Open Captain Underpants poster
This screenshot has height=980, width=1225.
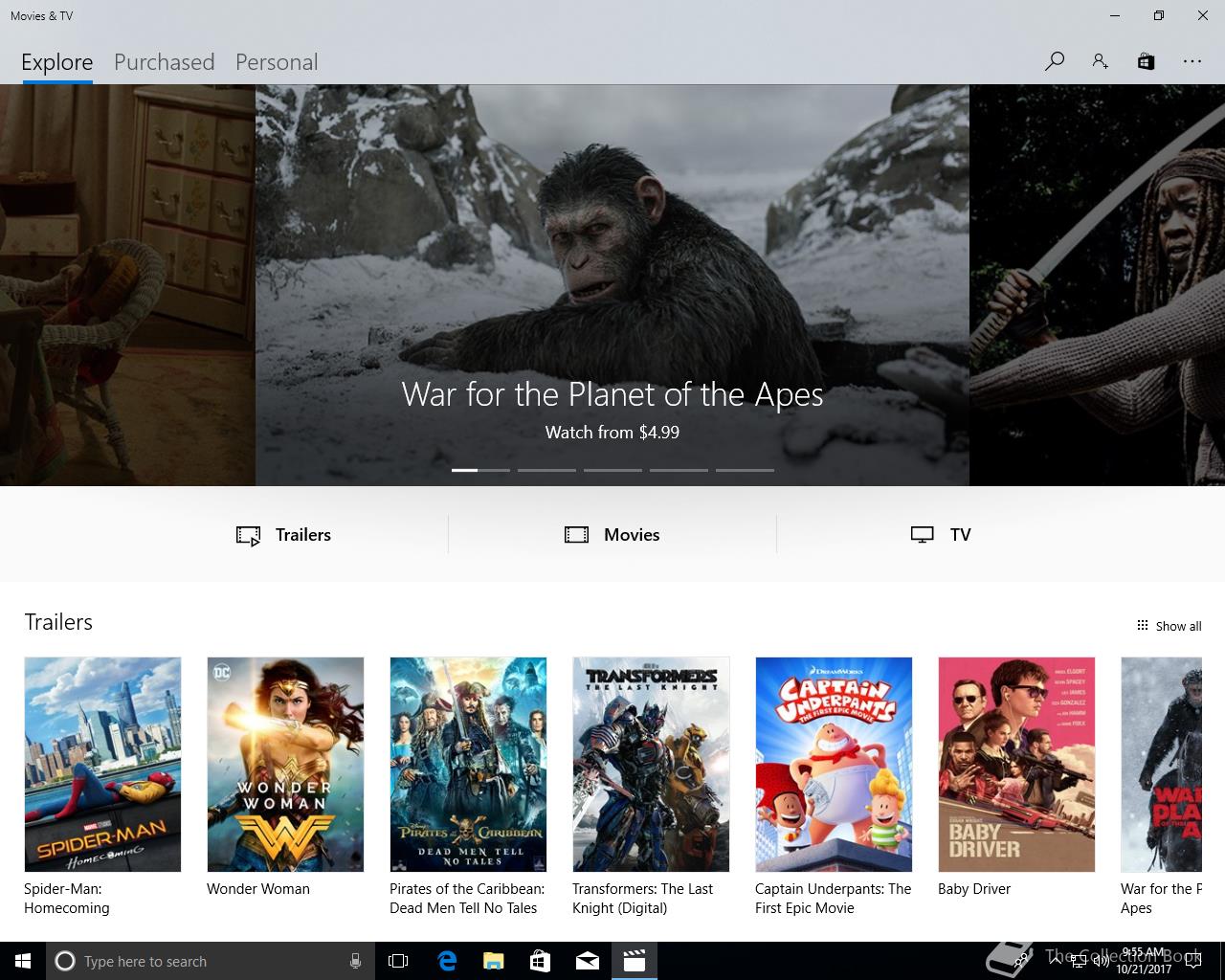tap(834, 765)
